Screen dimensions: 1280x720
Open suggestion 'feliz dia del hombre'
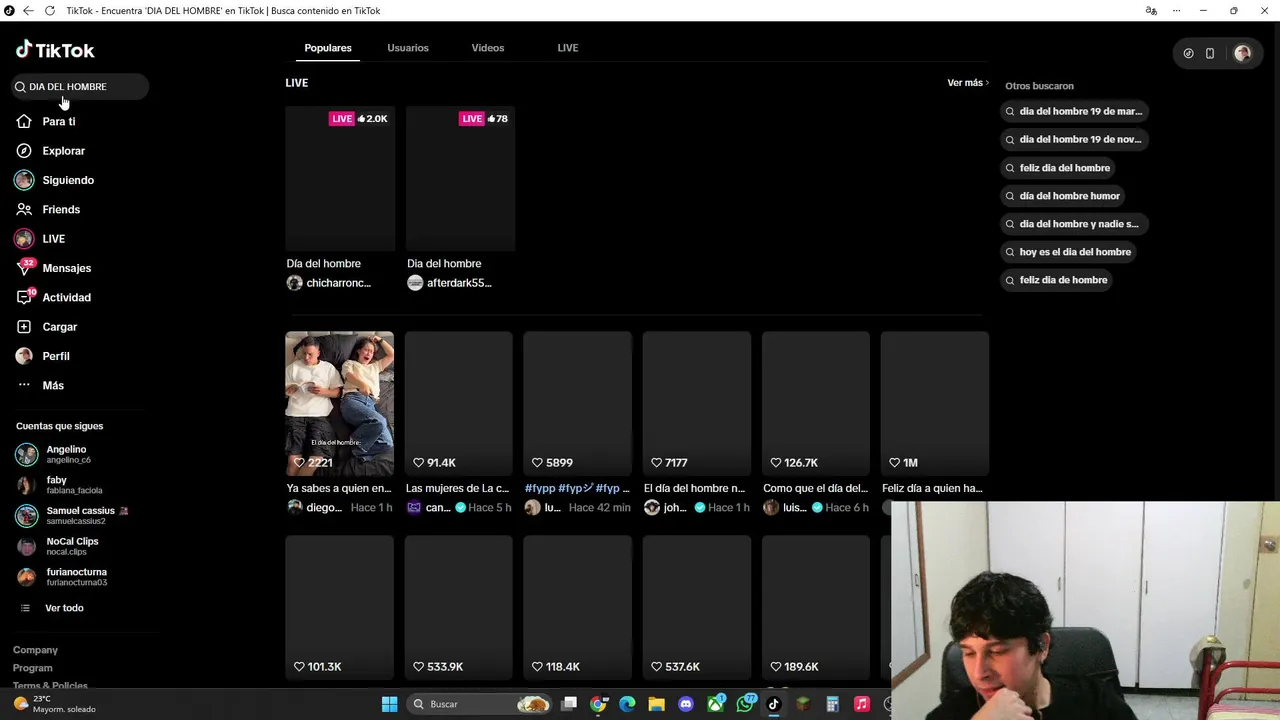pyautogui.click(x=1058, y=168)
